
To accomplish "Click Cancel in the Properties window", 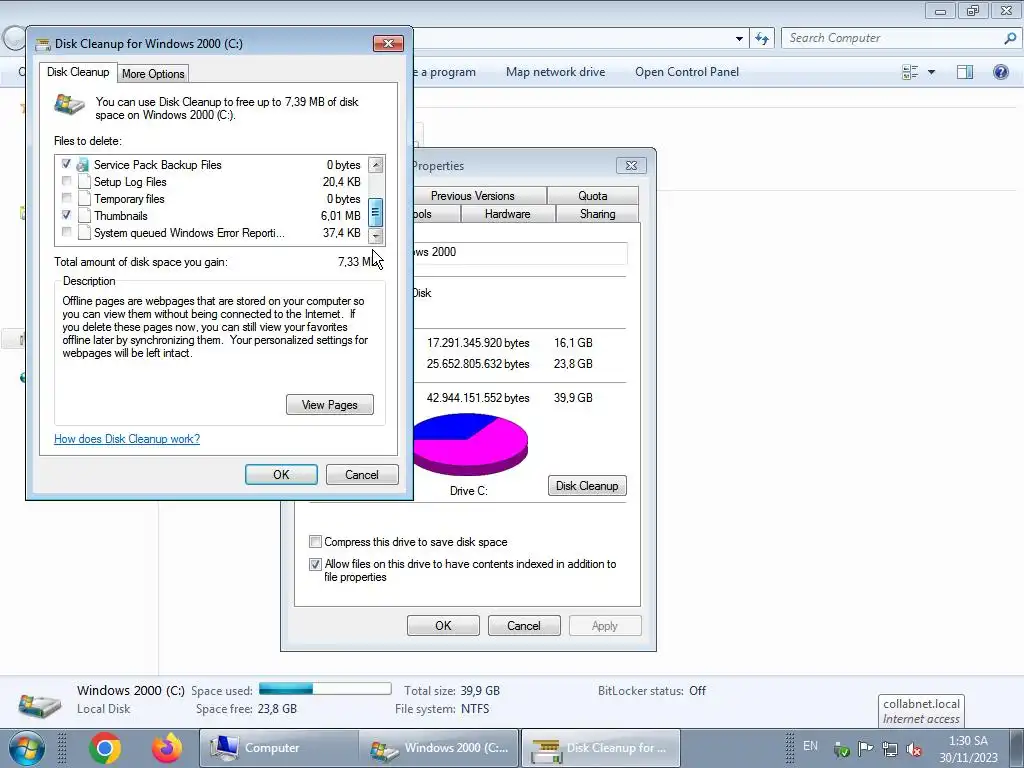I will pyautogui.click(x=524, y=626).
